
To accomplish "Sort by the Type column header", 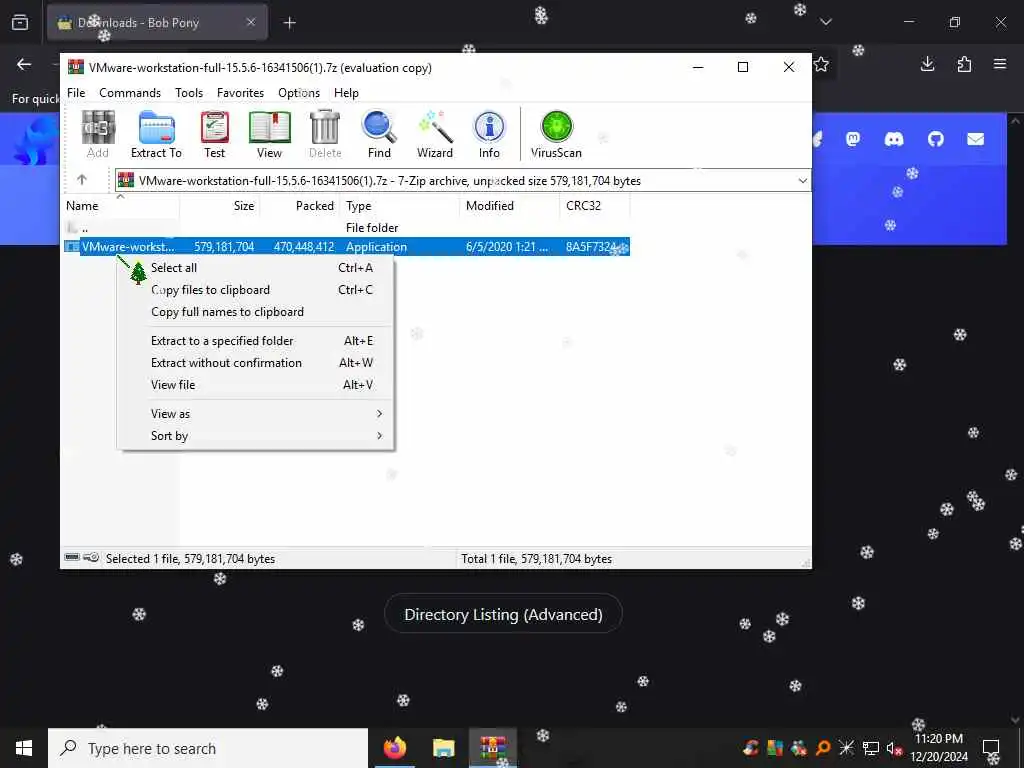I will [400, 206].
